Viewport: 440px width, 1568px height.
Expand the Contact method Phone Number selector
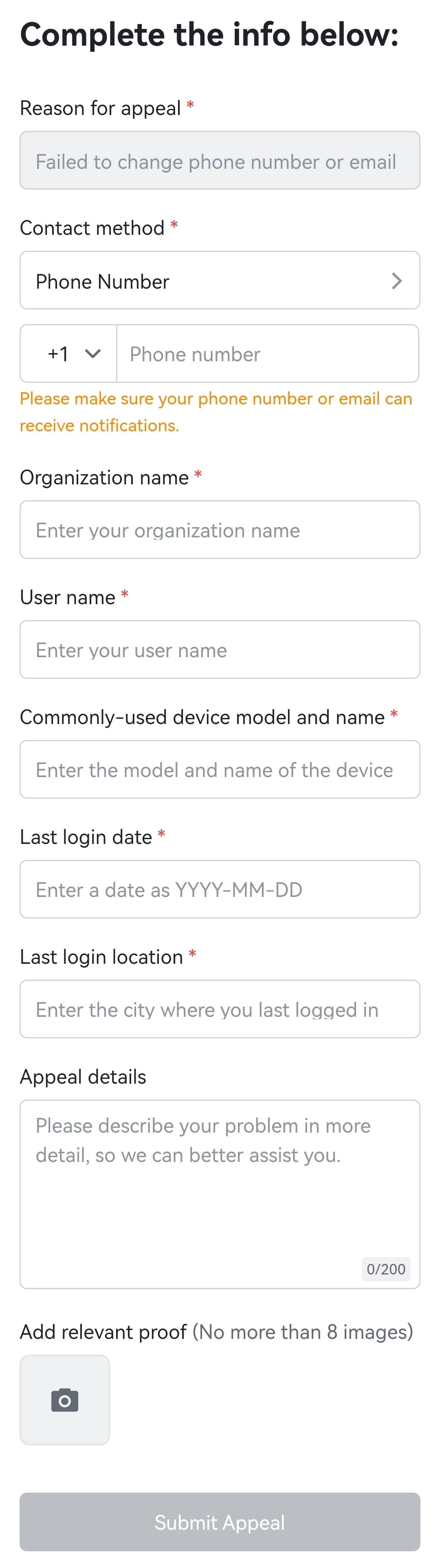220,280
